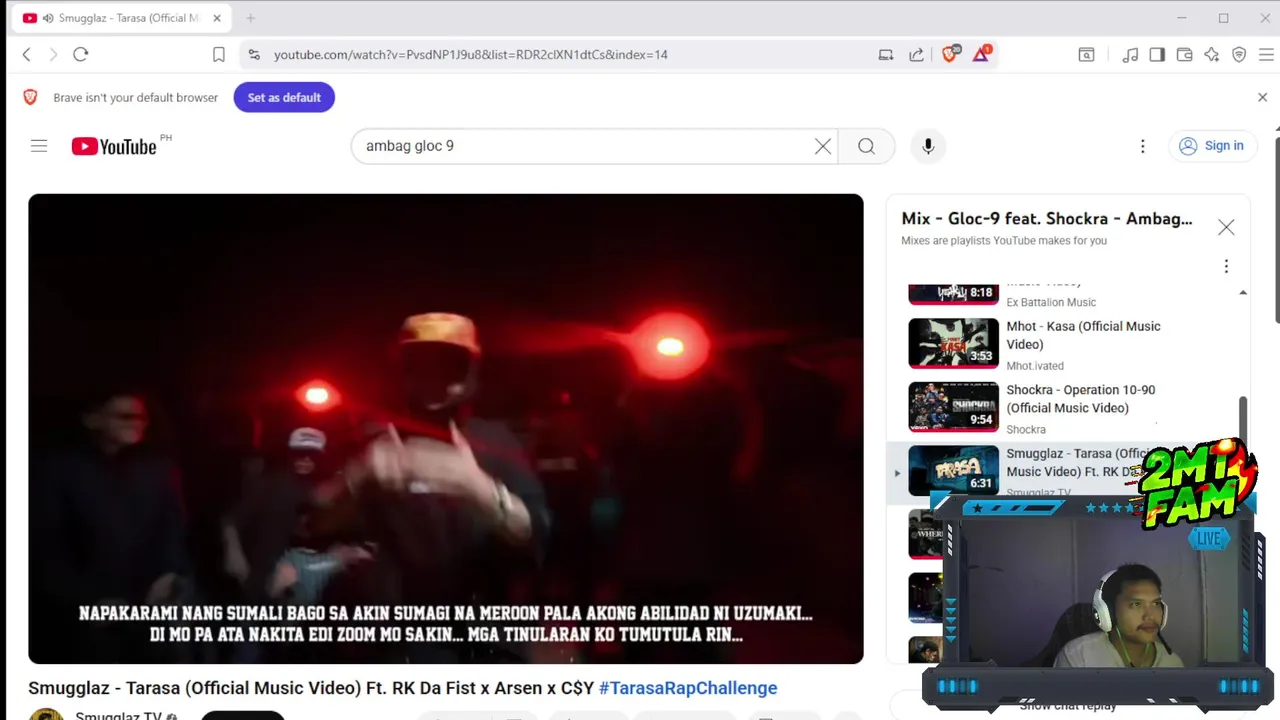Viewport: 1280px width, 720px height.
Task: Click the playlist panel scrollbar thumb
Action: point(1243,418)
